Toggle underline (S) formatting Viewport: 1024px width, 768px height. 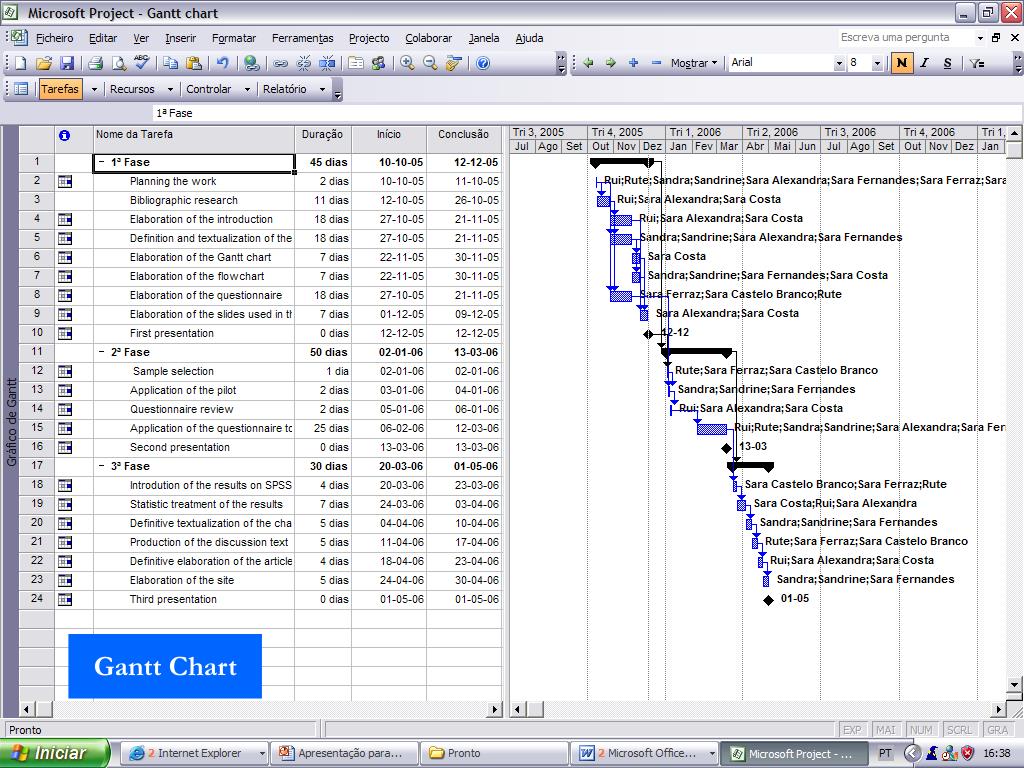[948, 63]
